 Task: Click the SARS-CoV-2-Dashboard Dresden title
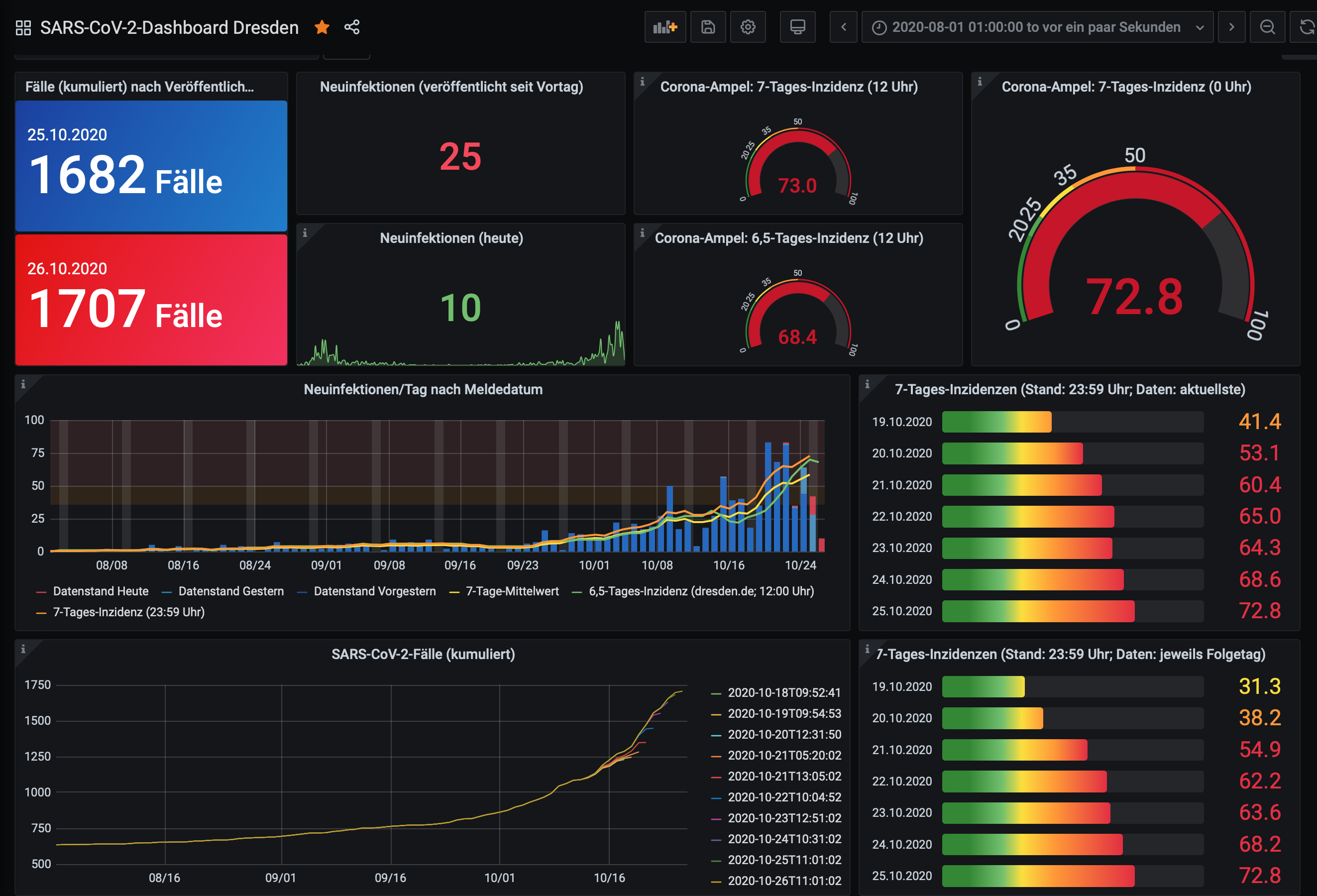click(169, 27)
